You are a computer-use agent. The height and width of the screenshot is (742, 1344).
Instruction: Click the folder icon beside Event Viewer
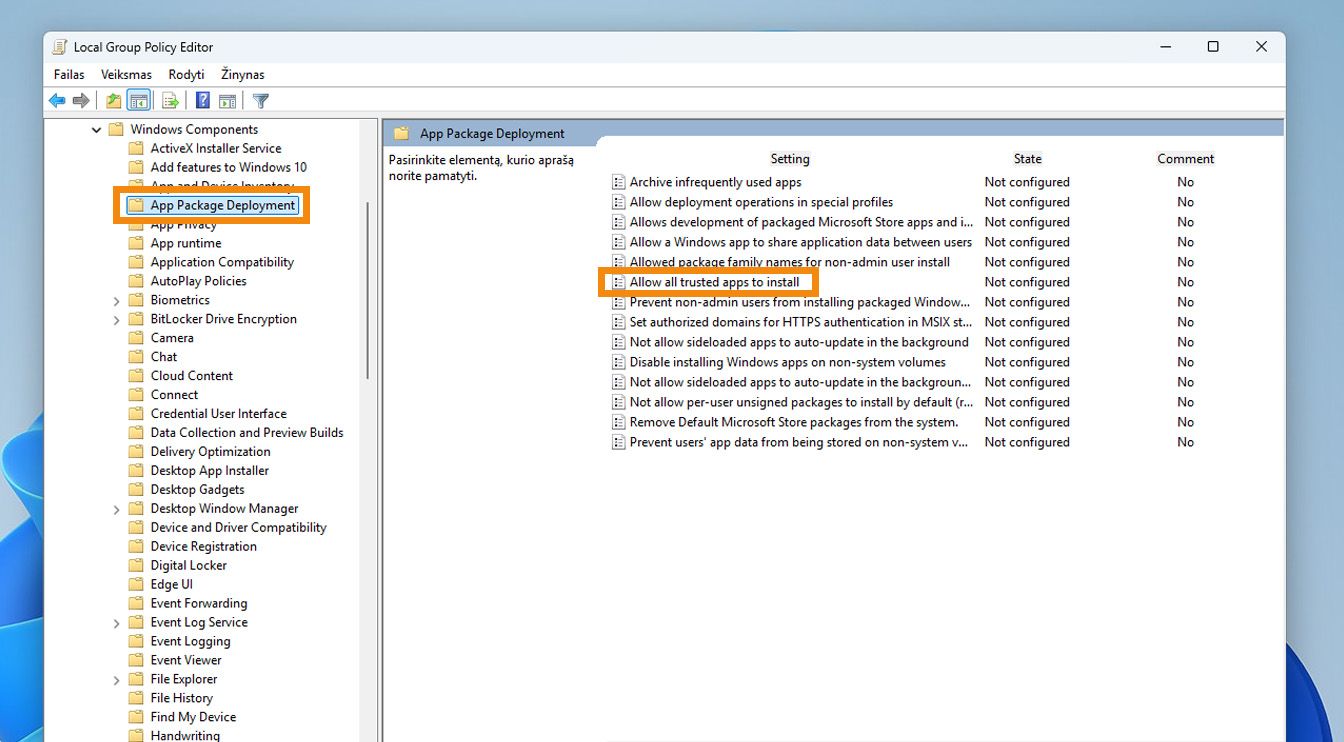(x=137, y=661)
